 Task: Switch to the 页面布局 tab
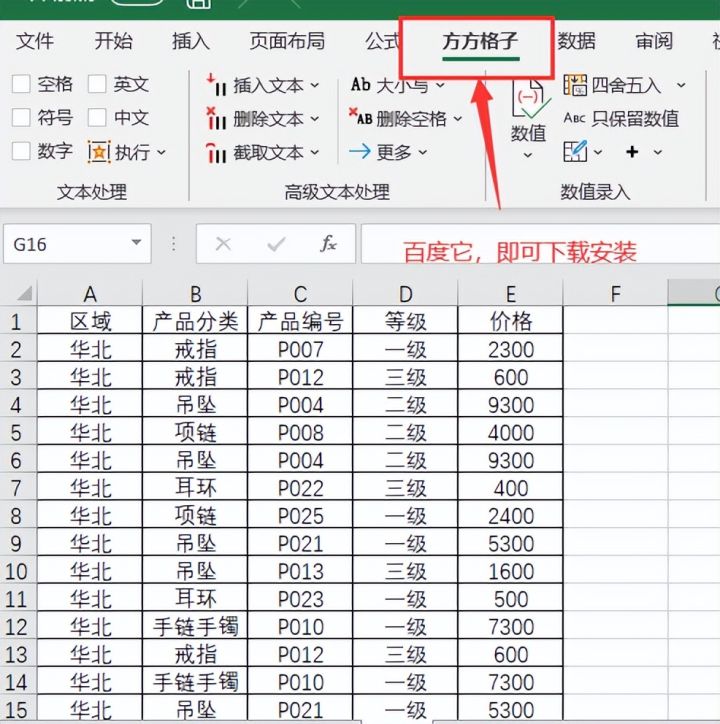tap(287, 42)
